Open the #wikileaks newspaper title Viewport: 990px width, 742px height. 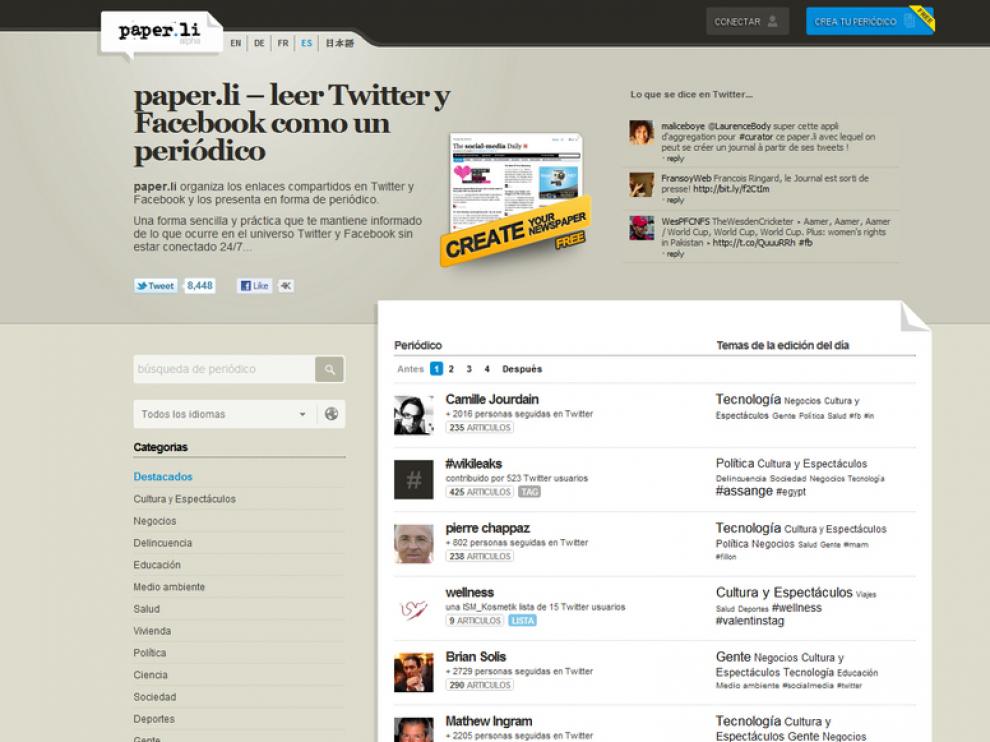pos(474,464)
